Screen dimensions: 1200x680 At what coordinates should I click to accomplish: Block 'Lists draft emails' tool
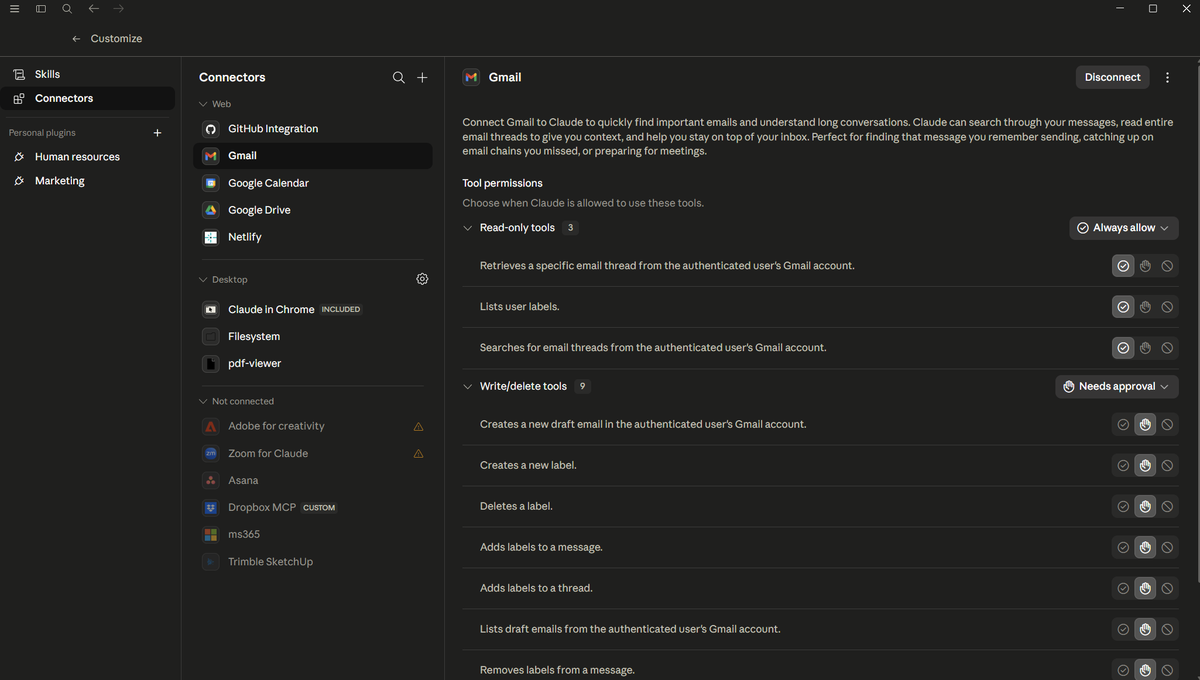(x=1167, y=629)
